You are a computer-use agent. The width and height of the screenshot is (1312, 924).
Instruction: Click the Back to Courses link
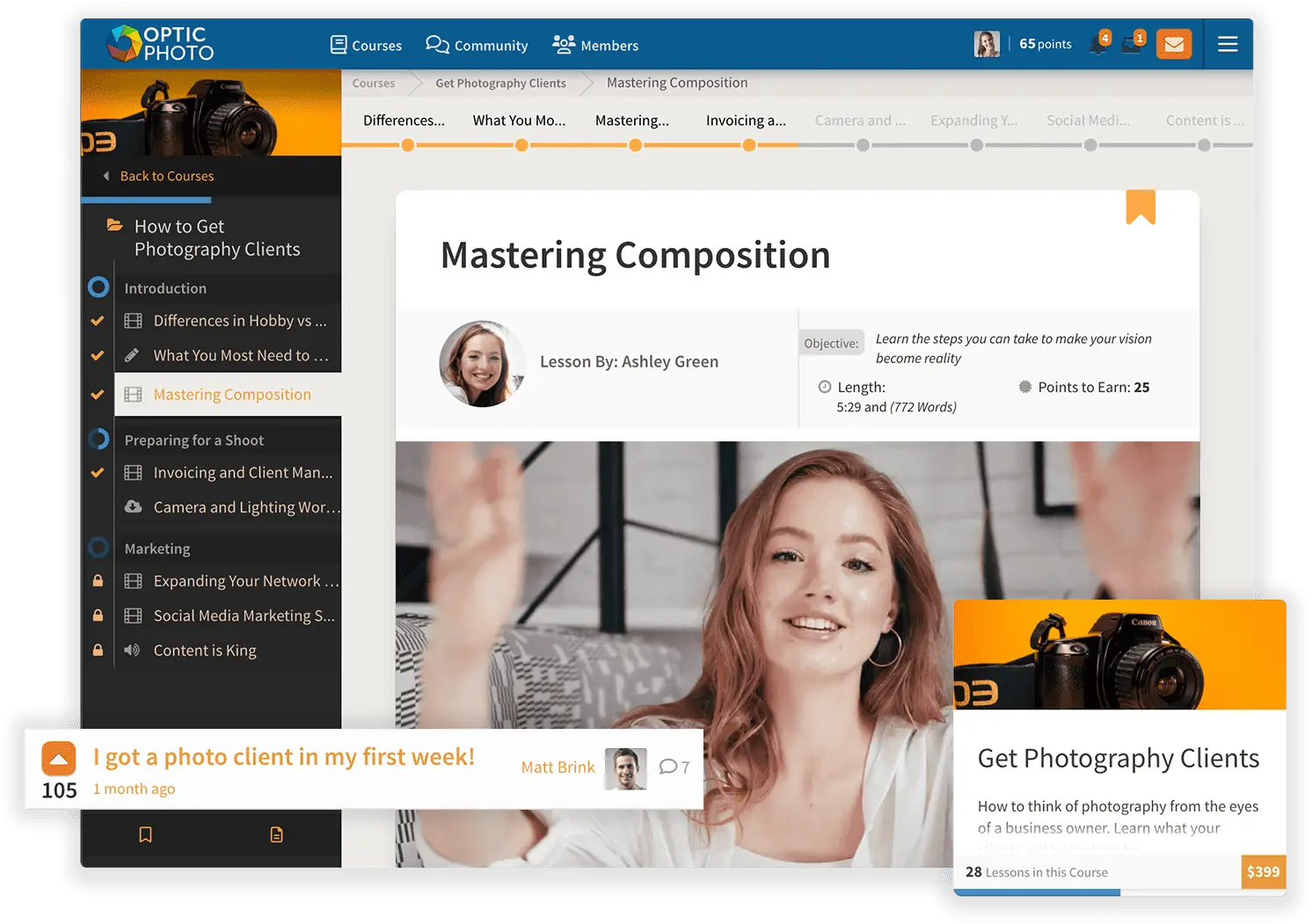(166, 176)
